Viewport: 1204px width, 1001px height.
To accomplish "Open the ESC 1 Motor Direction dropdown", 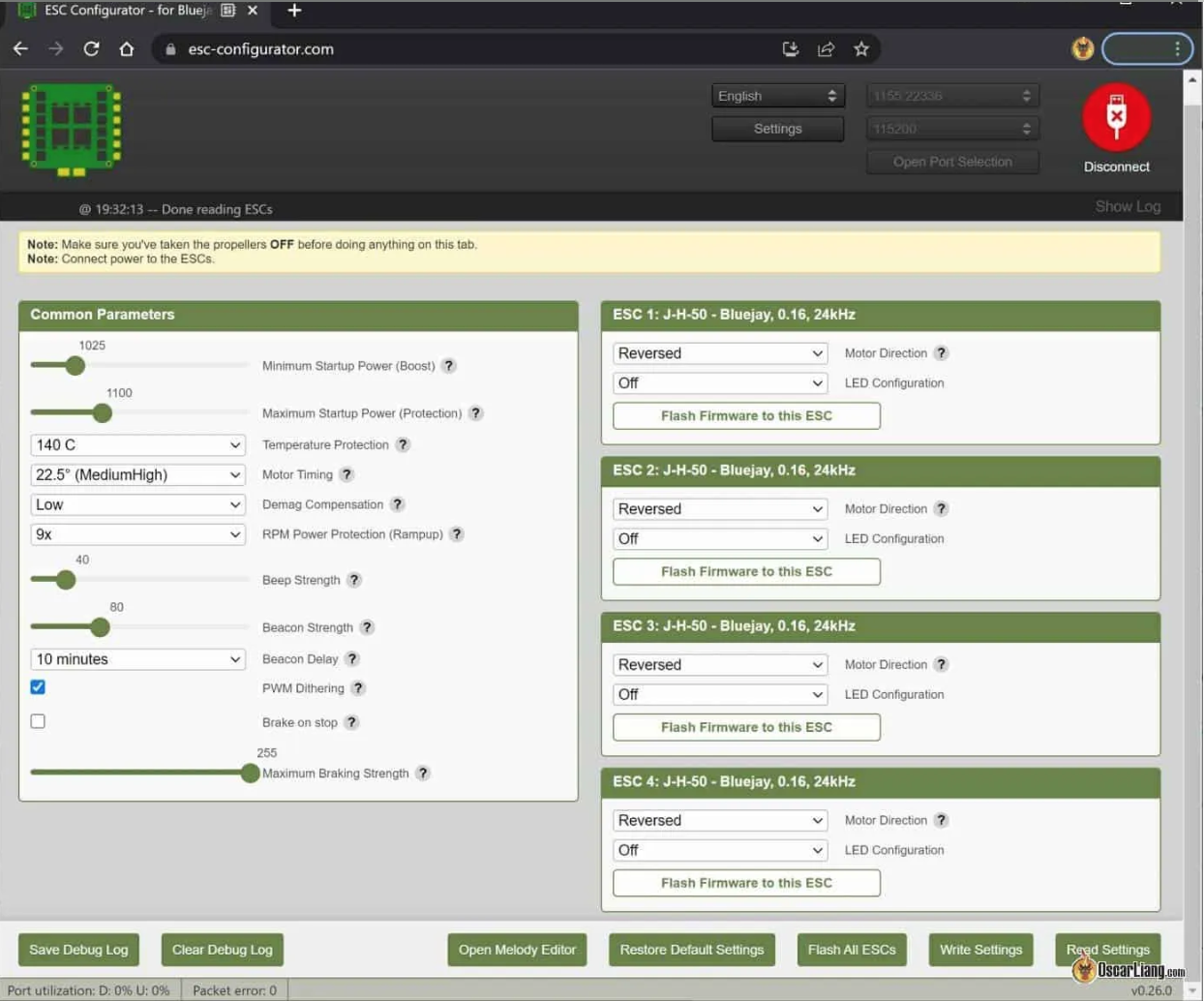I will click(719, 353).
